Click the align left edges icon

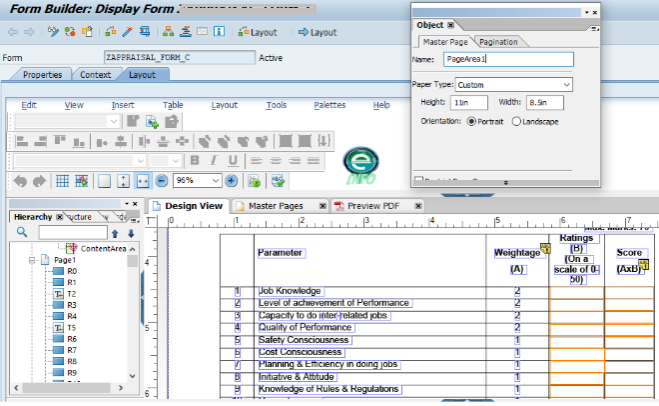coord(21,141)
